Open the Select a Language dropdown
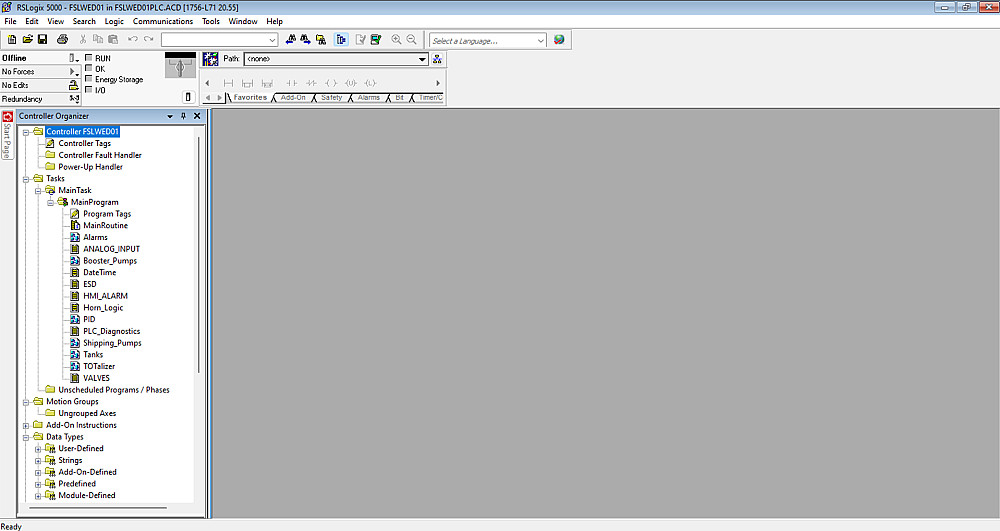The width and height of the screenshot is (1000, 531). [x=541, y=40]
